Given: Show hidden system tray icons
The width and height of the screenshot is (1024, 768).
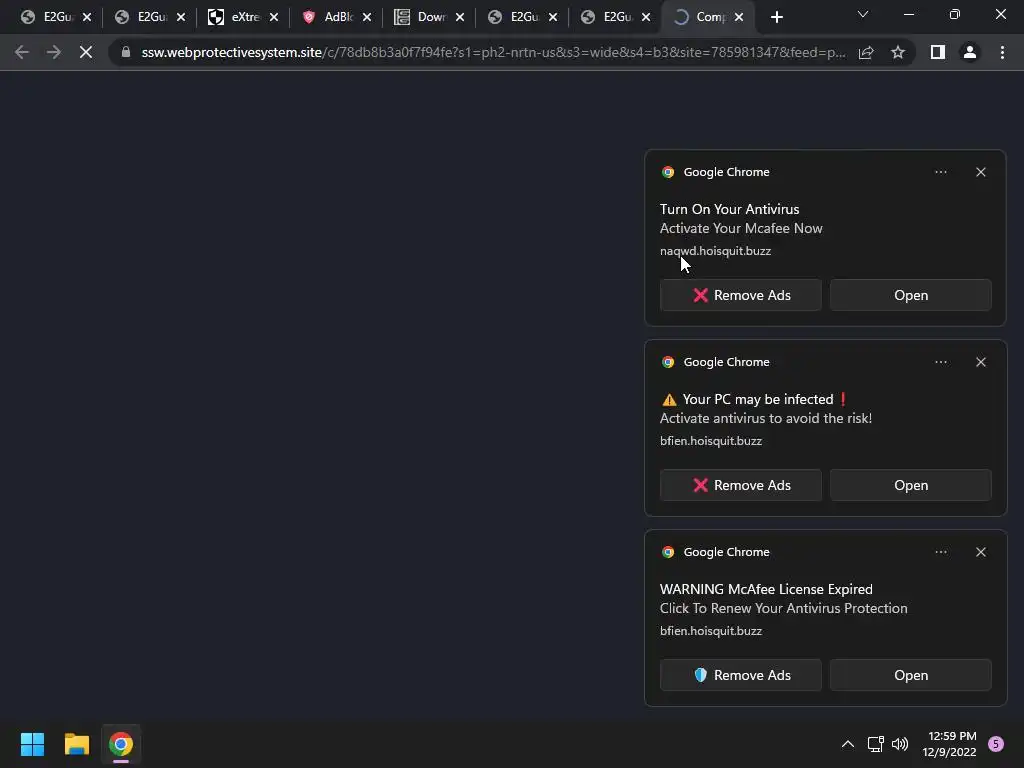Looking at the screenshot, I should tap(848, 744).
